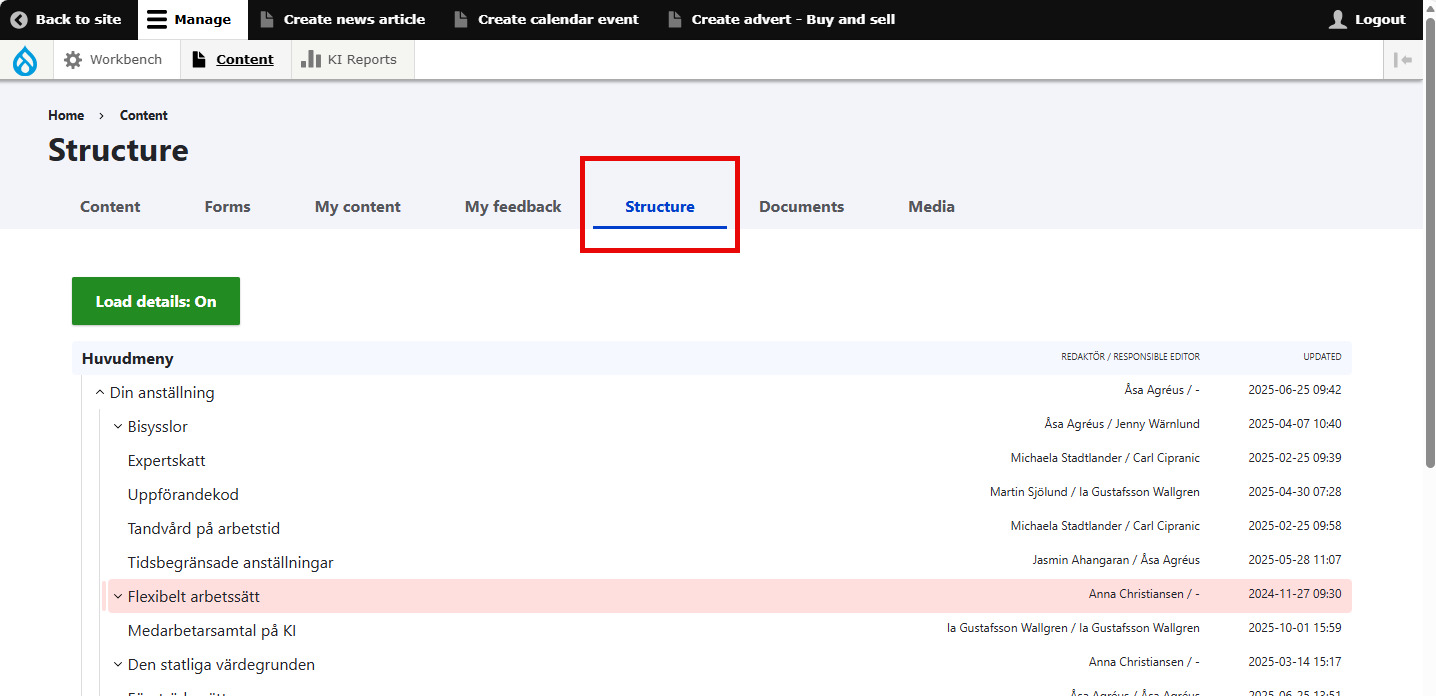Go to Home breadcrumb link
The image size is (1436, 696).
pyautogui.click(x=66, y=116)
